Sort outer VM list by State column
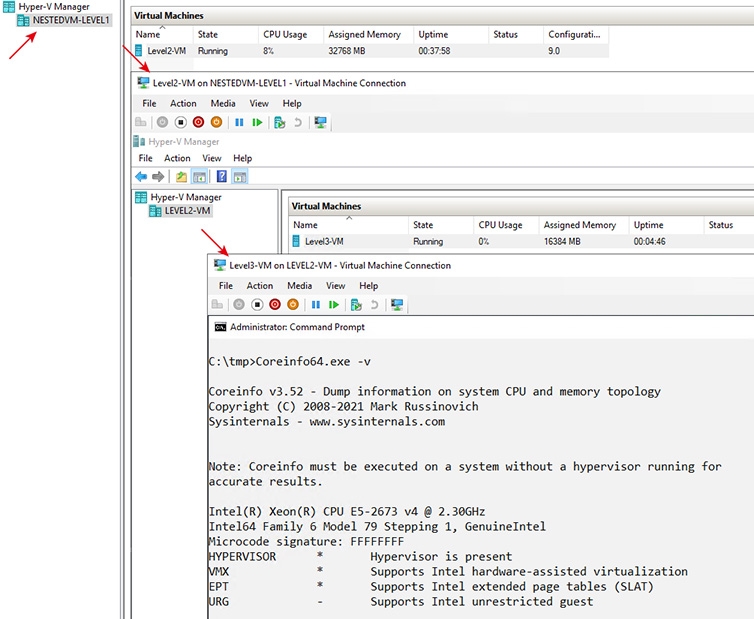This screenshot has height=619, width=754. pos(226,35)
